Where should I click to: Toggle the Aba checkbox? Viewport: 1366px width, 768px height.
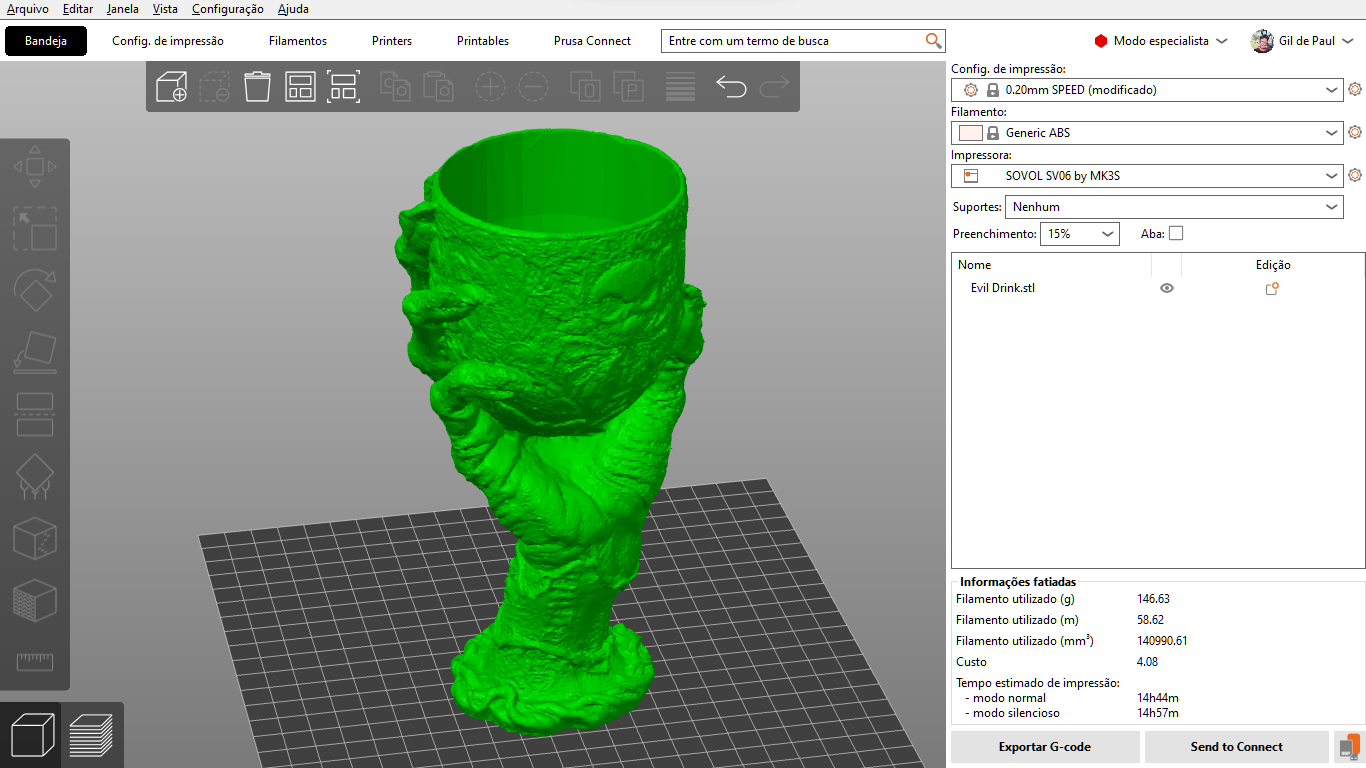(x=1176, y=233)
